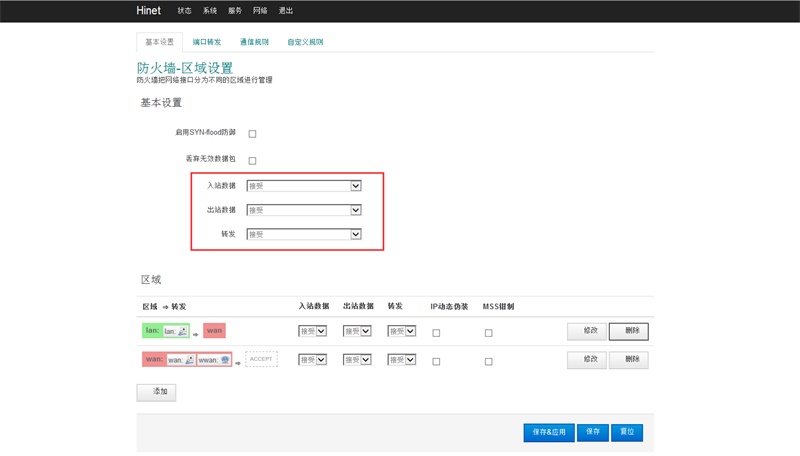This screenshot has width=800, height=456.
Task: Click 删除 button for the lan zone
Action: tap(629, 331)
